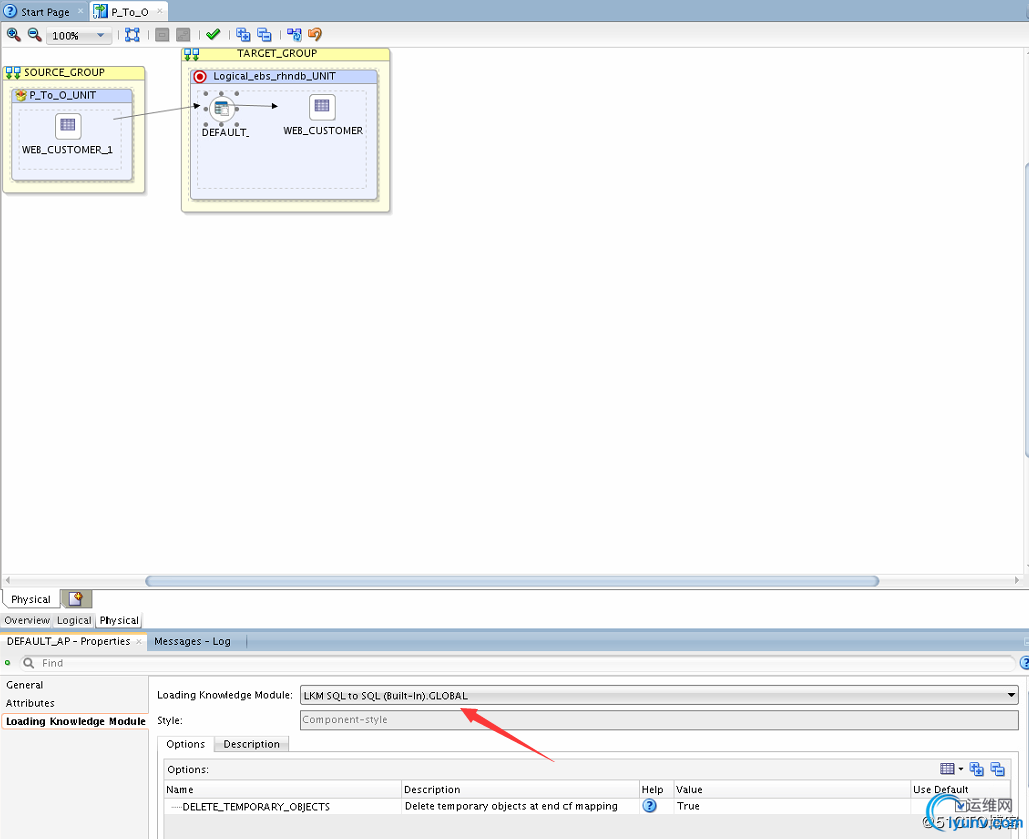
Task: Switch to the Overview tab
Action: click(26, 620)
